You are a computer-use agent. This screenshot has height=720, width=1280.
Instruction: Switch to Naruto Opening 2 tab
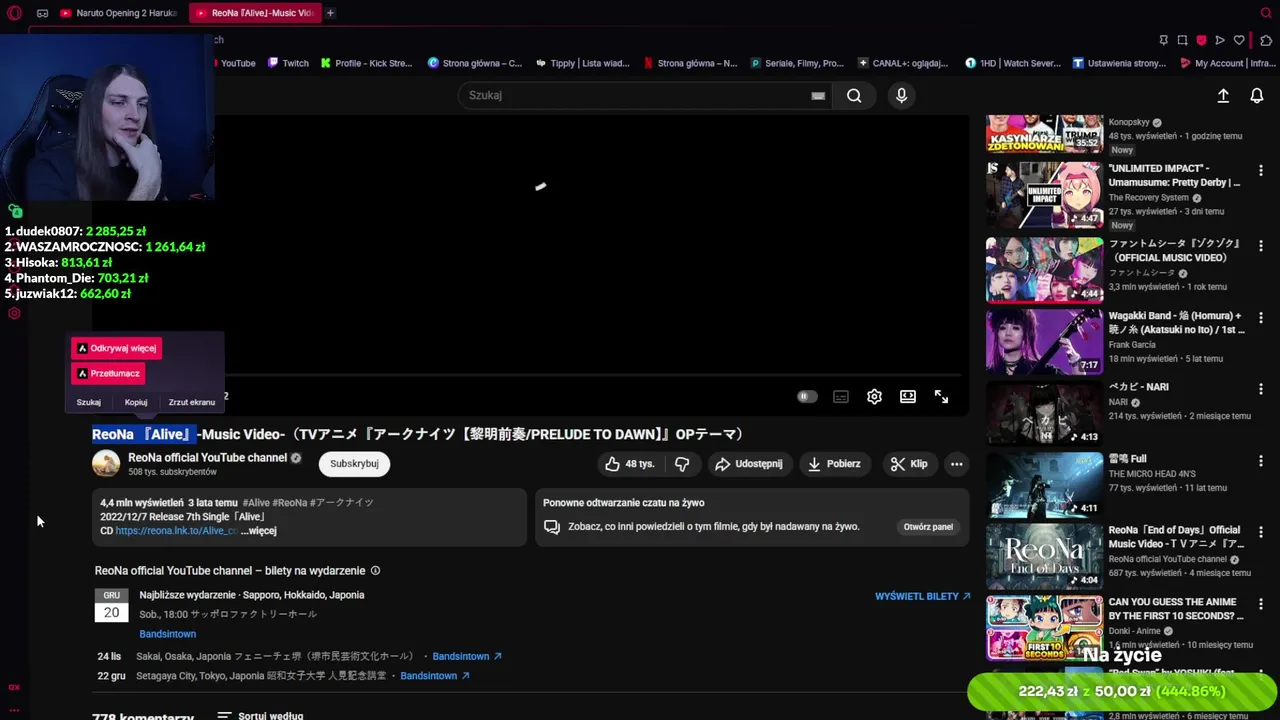(x=118, y=13)
